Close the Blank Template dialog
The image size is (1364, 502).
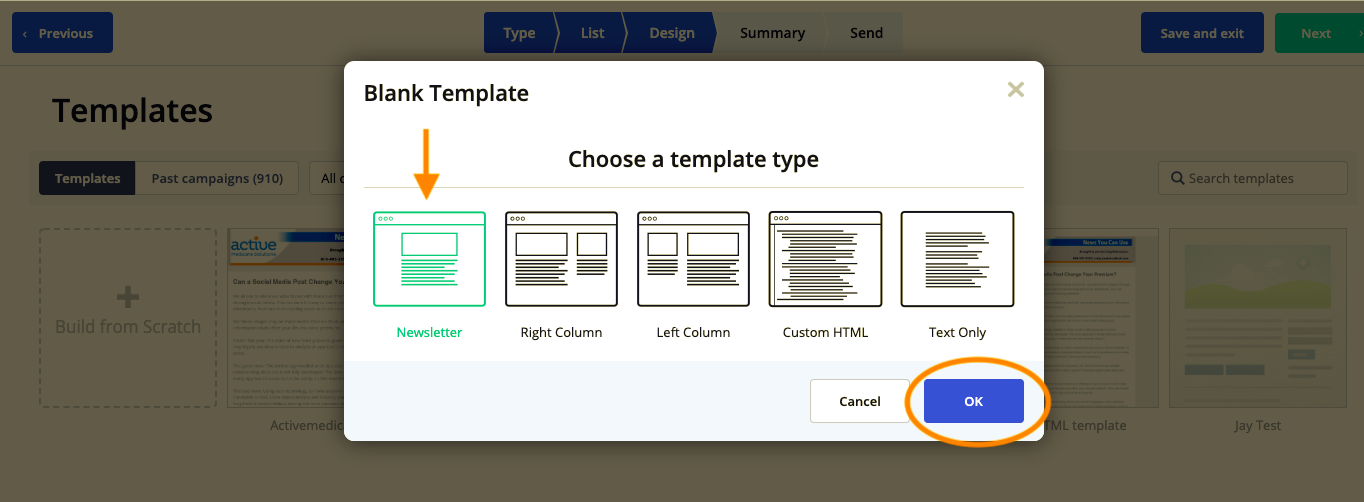click(x=1016, y=90)
